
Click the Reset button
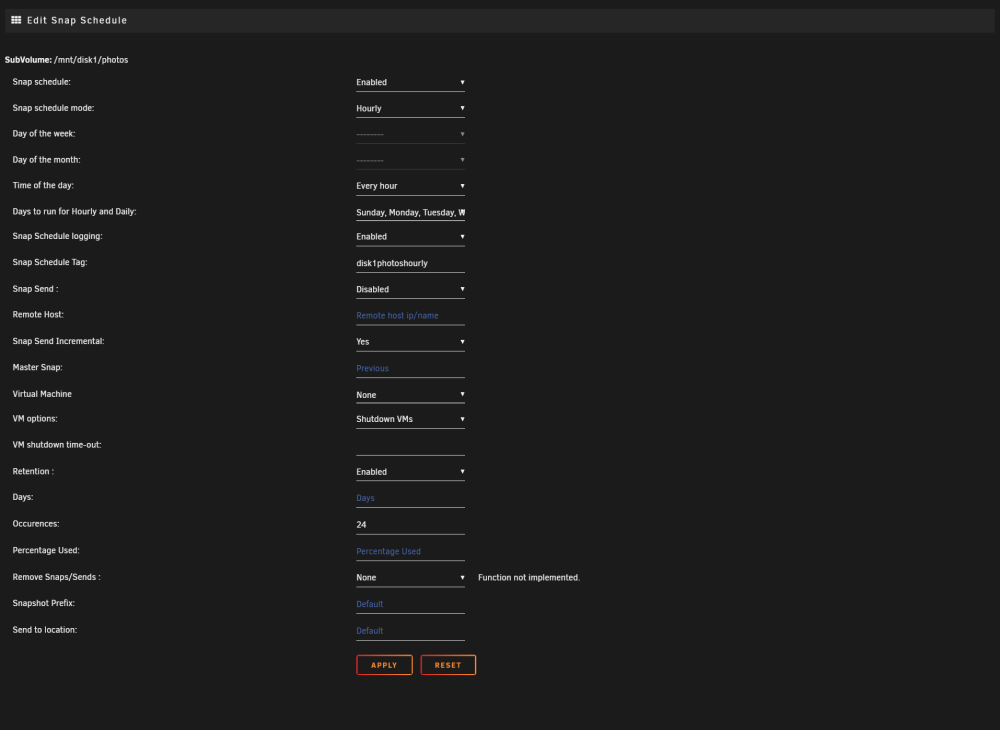point(448,665)
